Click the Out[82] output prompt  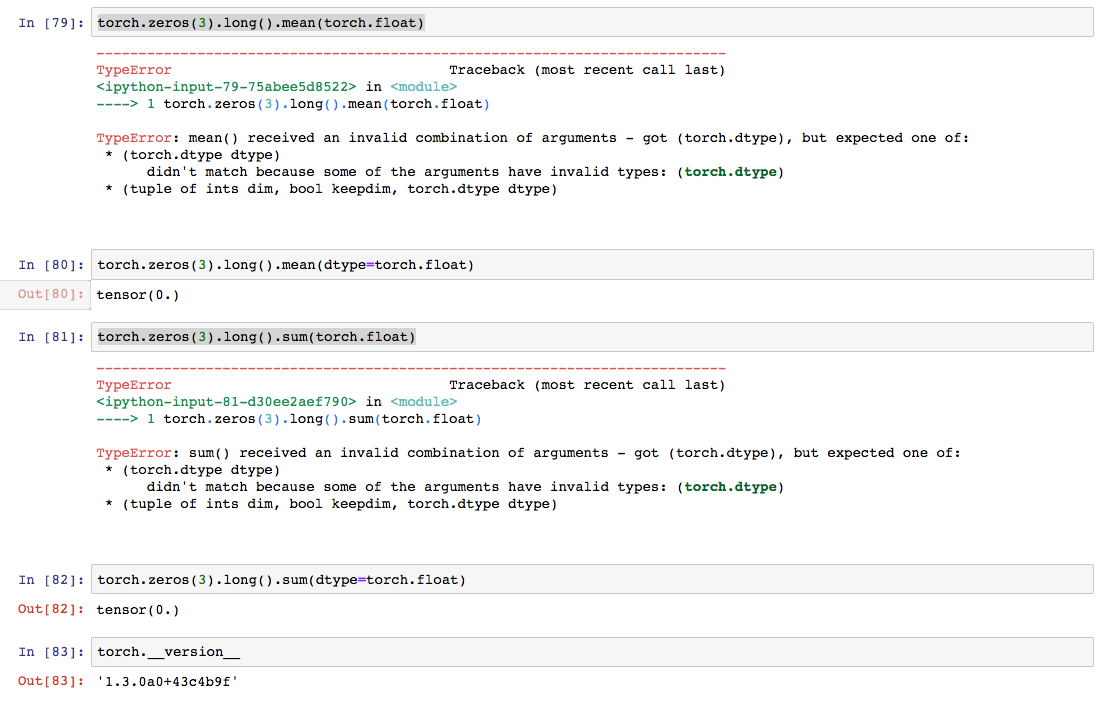[x=50, y=609]
